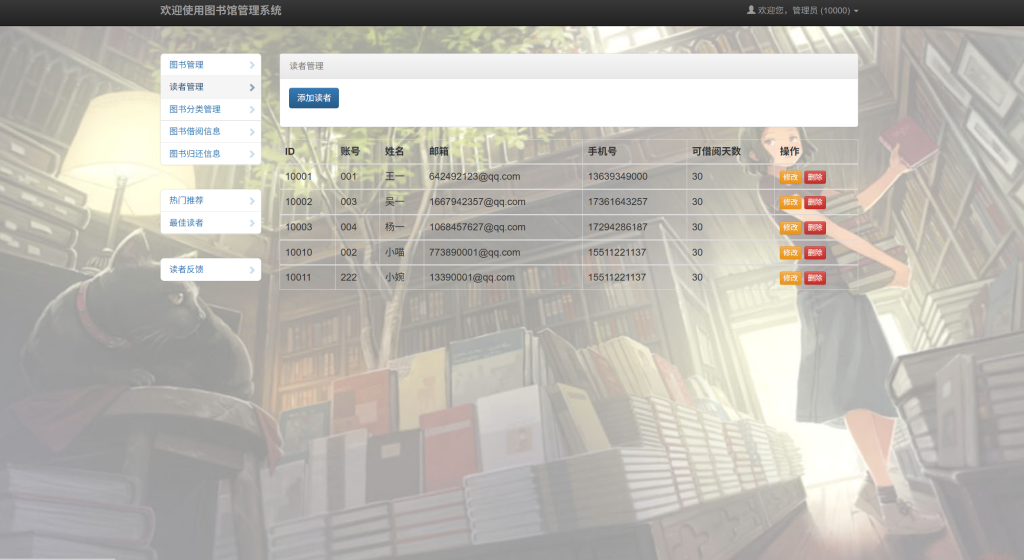Image resolution: width=1024 pixels, height=560 pixels.
Task: Click chevron arrow beside 读者管理
Action: point(252,87)
